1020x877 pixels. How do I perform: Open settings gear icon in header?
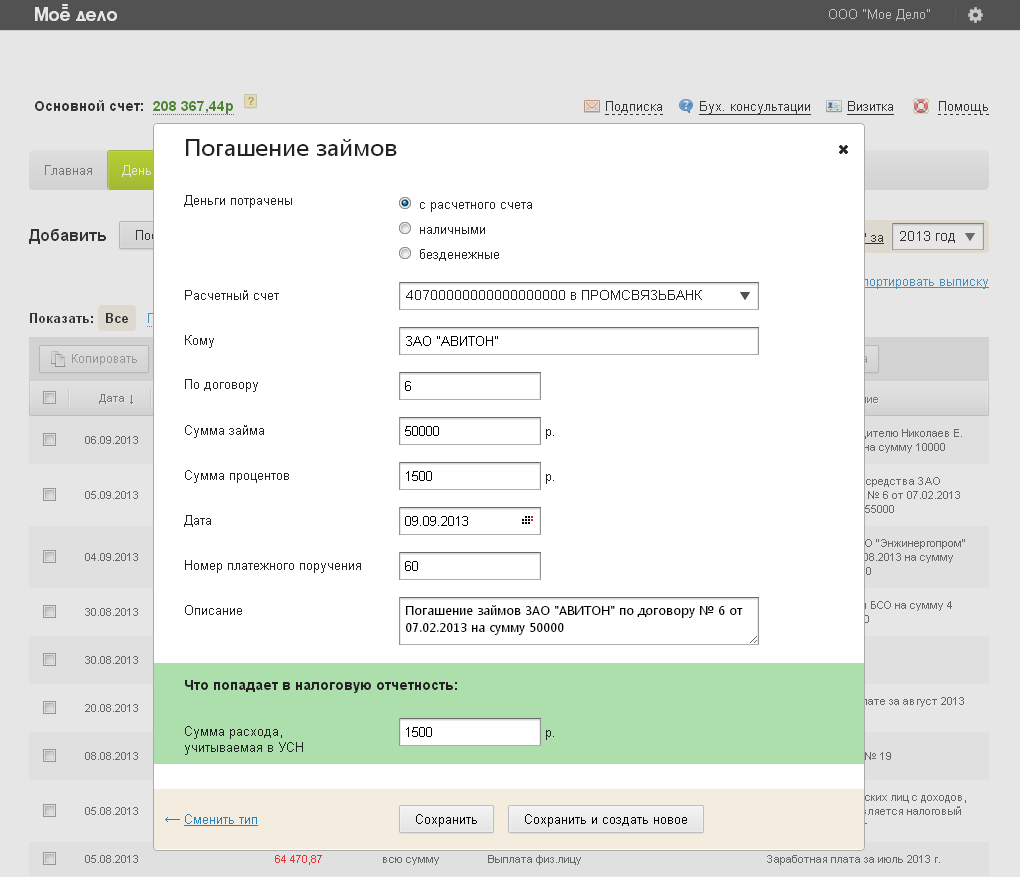pos(975,15)
